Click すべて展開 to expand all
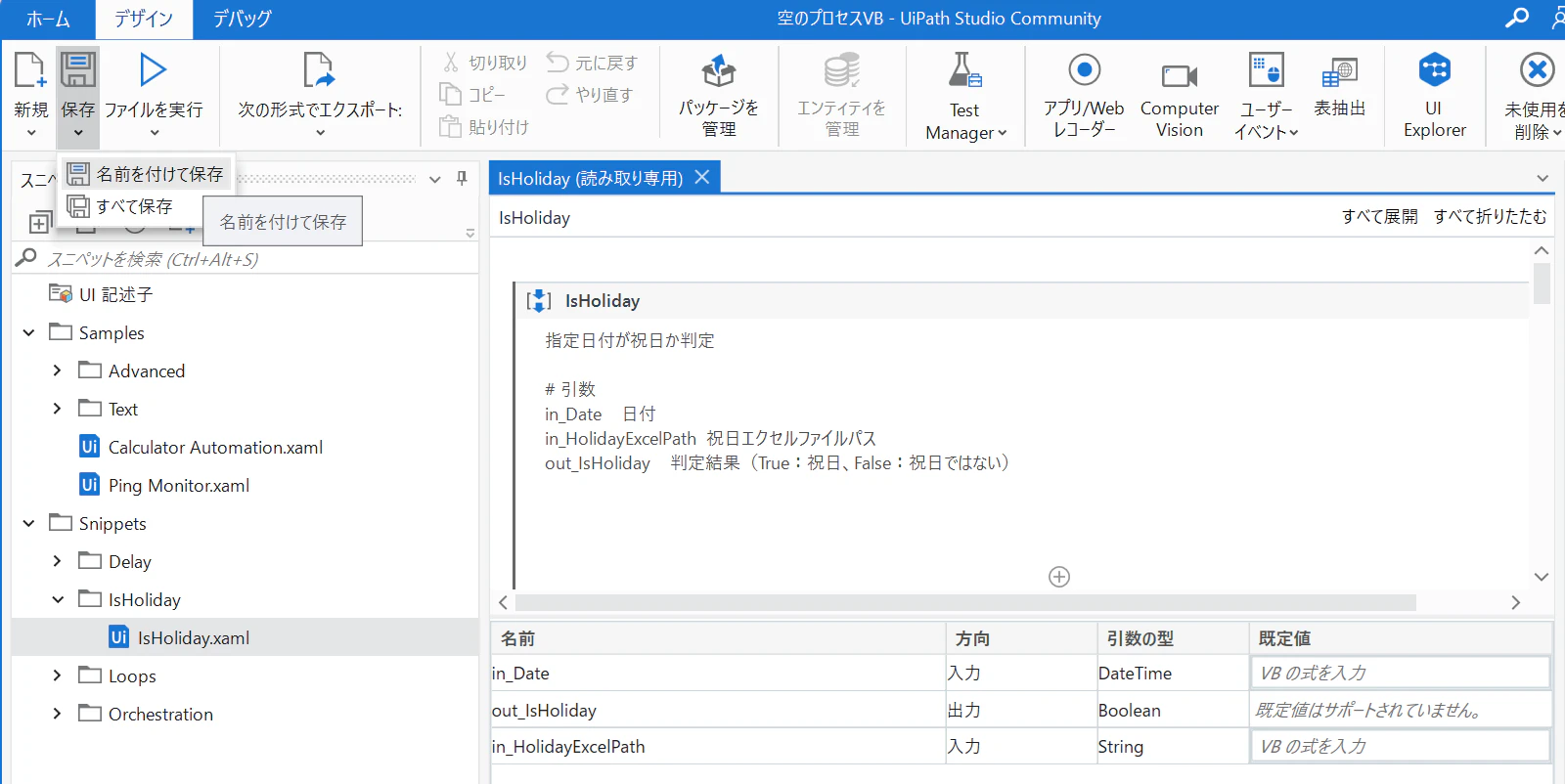 click(x=1379, y=216)
